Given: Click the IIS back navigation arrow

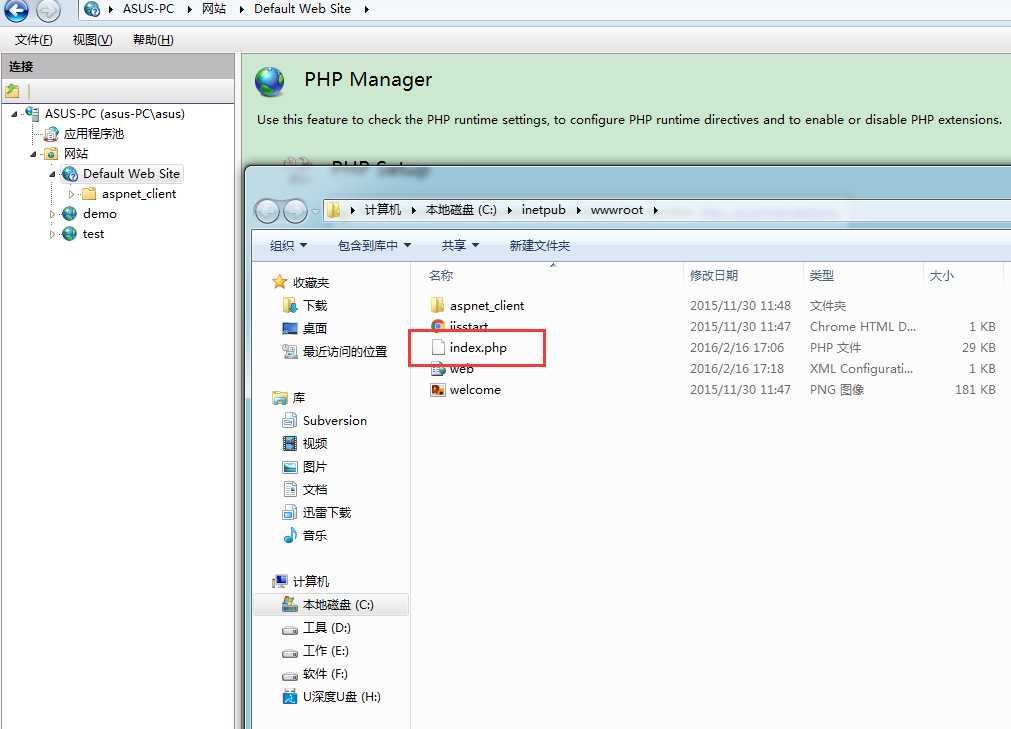Looking at the screenshot, I should (x=16, y=9).
